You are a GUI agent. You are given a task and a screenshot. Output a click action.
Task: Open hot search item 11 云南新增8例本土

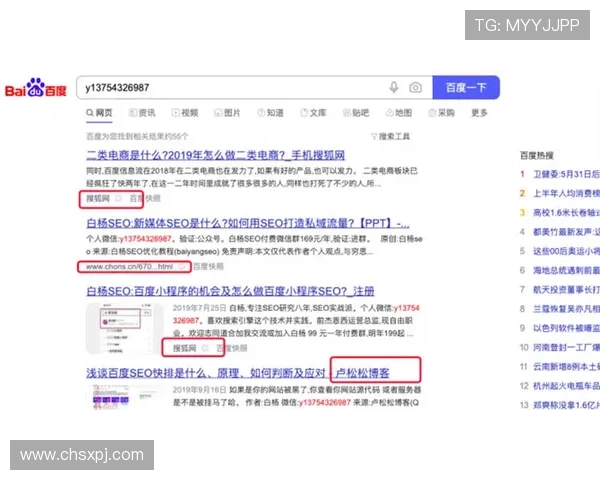(x=566, y=366)
